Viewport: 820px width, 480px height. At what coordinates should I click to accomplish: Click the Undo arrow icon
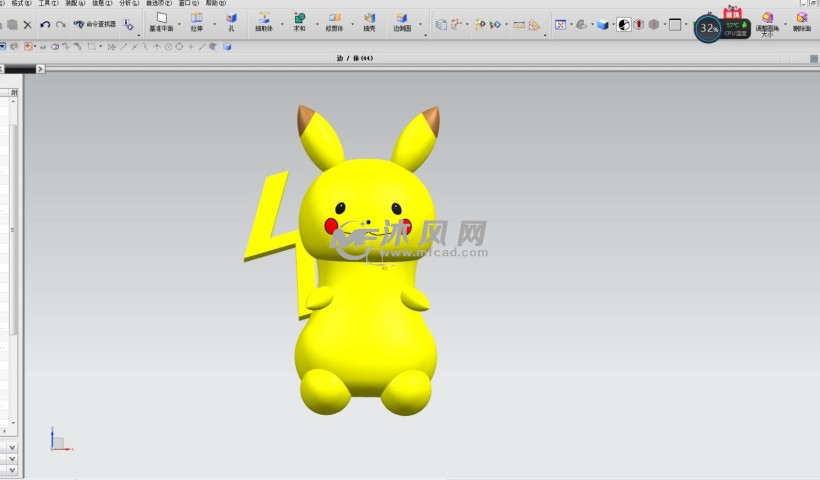pos(45,25)
